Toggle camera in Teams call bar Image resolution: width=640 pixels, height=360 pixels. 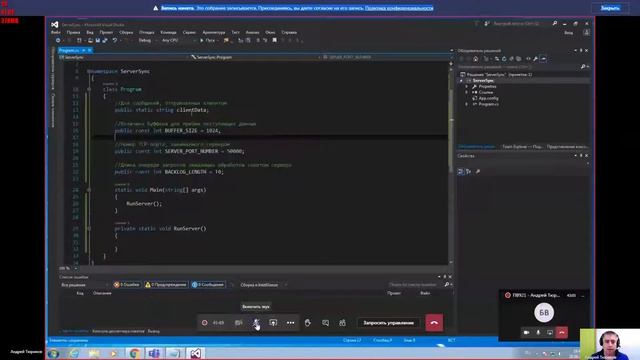pyautogui.click(x=239, y=323)
